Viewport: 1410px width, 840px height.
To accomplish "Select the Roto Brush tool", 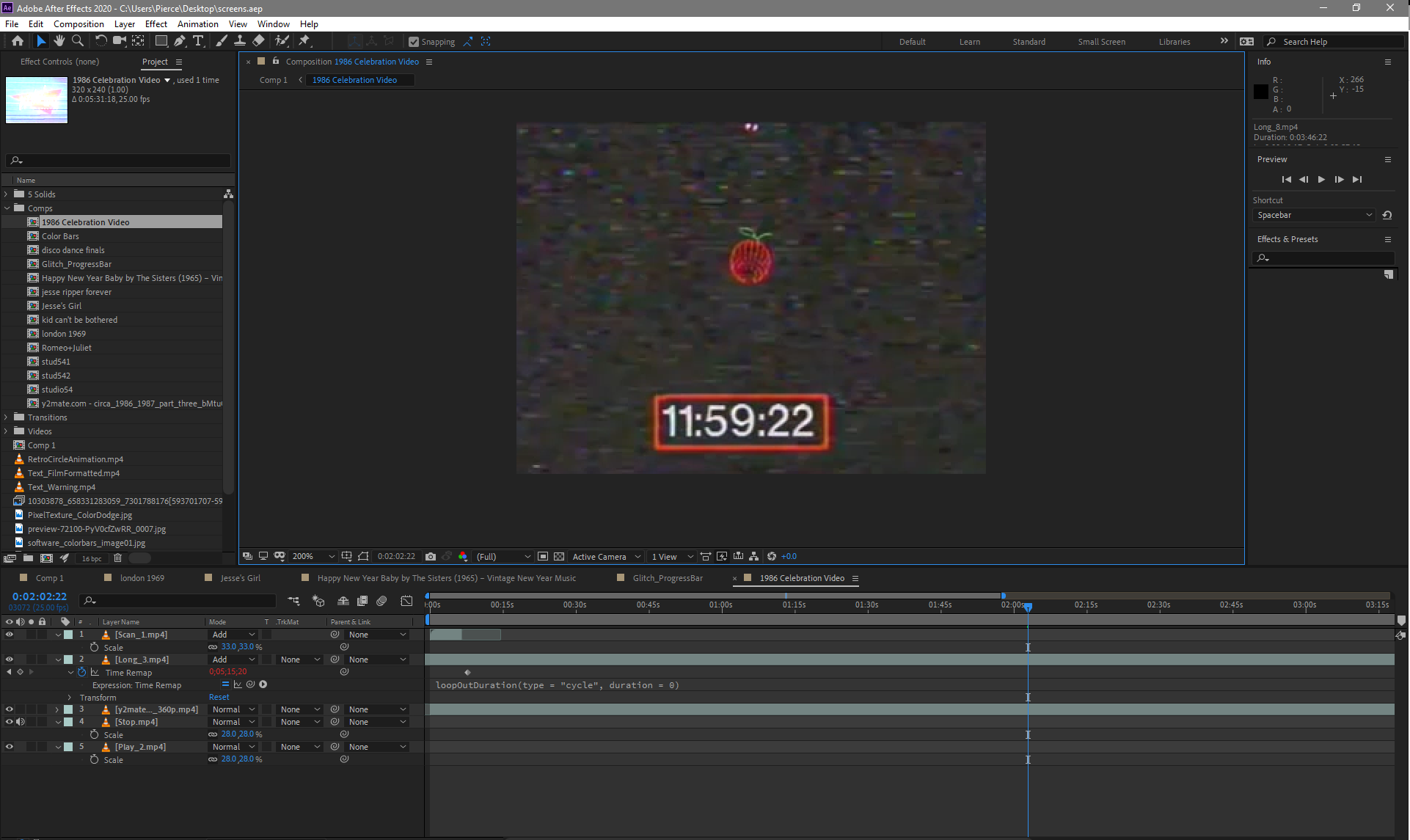I will click(x=282, y=41).
